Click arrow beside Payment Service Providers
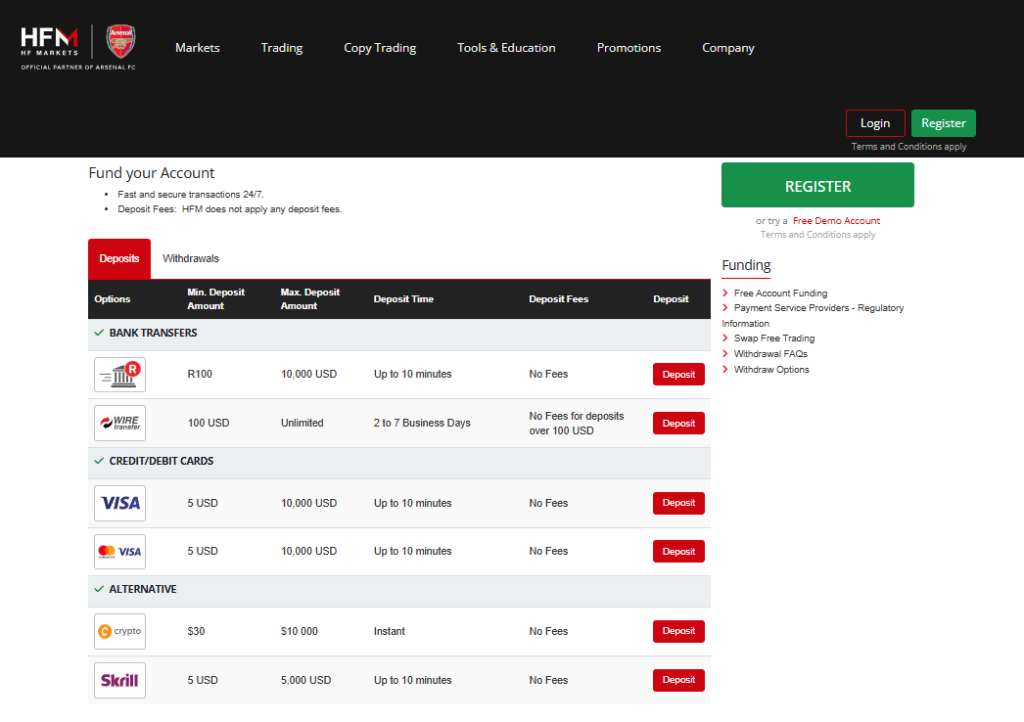Screen dimensions: 1024x722 click(725, 307)
